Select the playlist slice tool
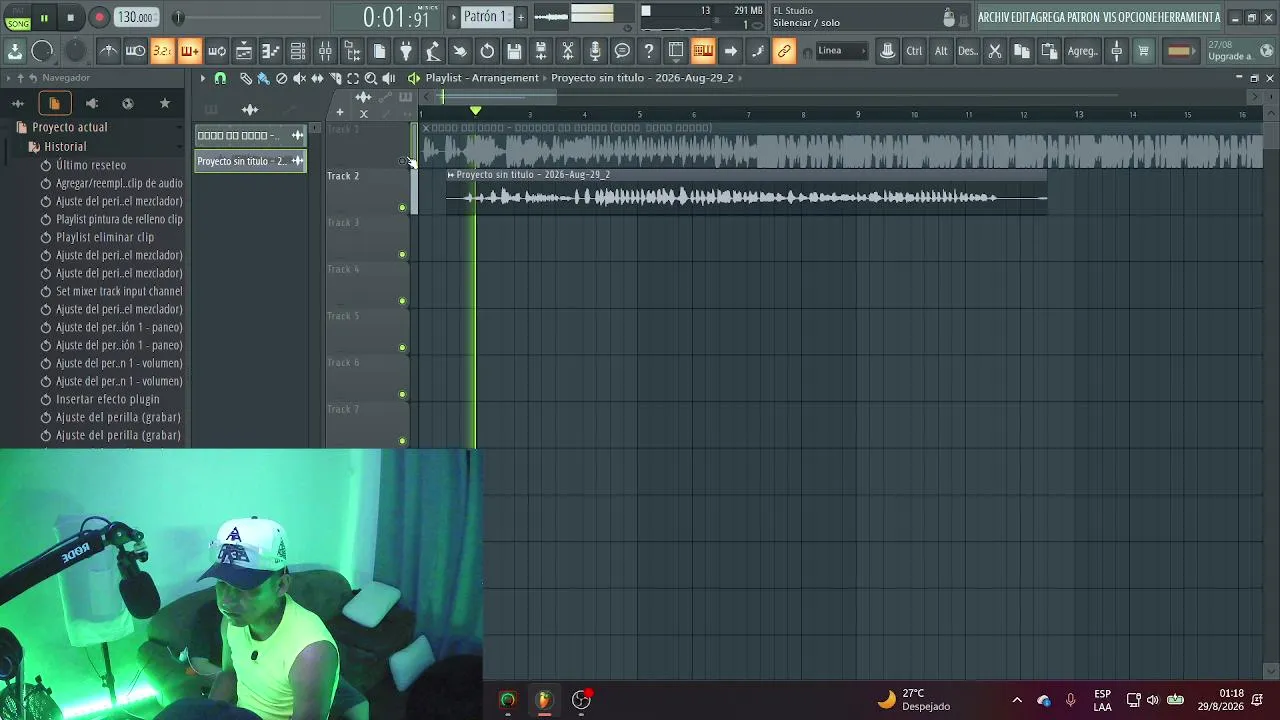 pyautogui.click(x=335, y=78)
